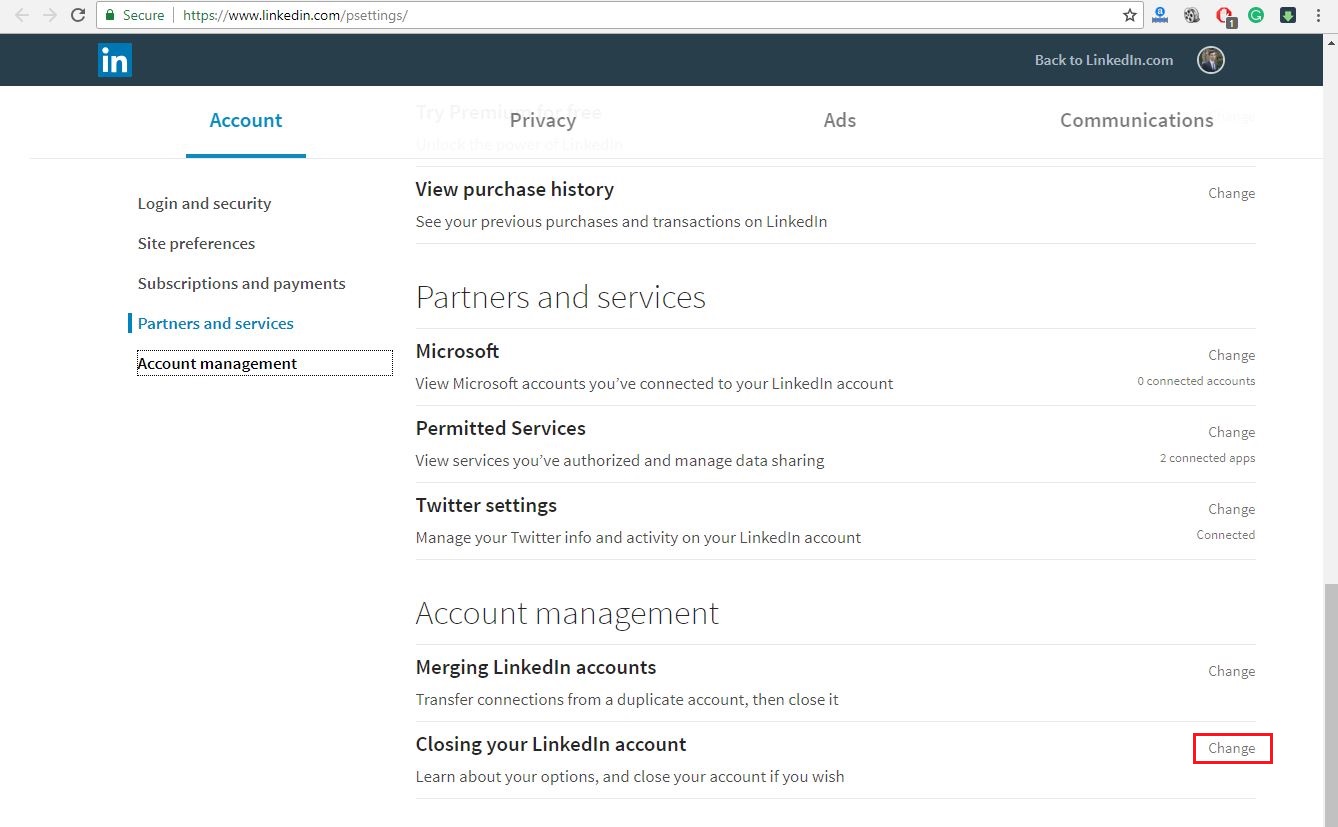Switch to the Account tab
This screenshot has width=1338, height=827.
[246, 121]
